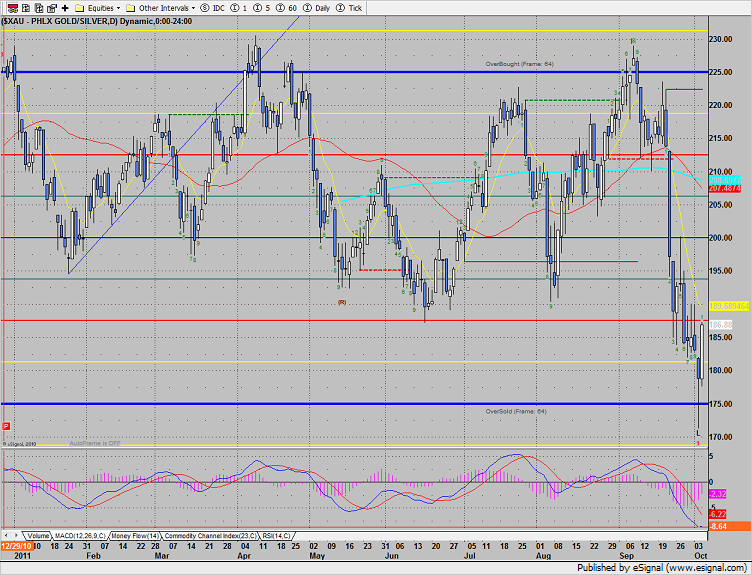The height and width of the screenshot is (575, 752).
Task: Expand the Other Intervals dropdown
Action: pos(160,8)
